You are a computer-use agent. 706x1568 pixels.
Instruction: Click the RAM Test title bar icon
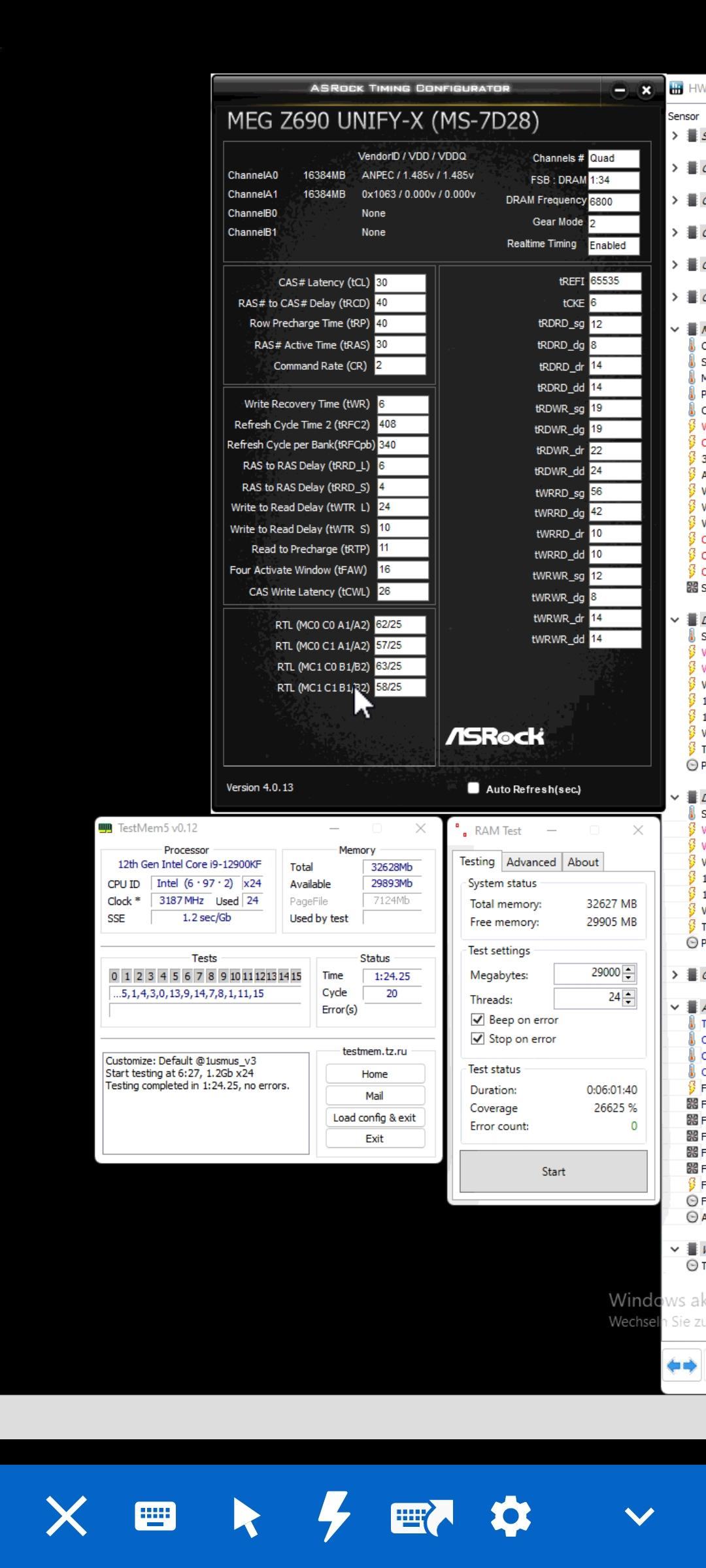[462, 830]
